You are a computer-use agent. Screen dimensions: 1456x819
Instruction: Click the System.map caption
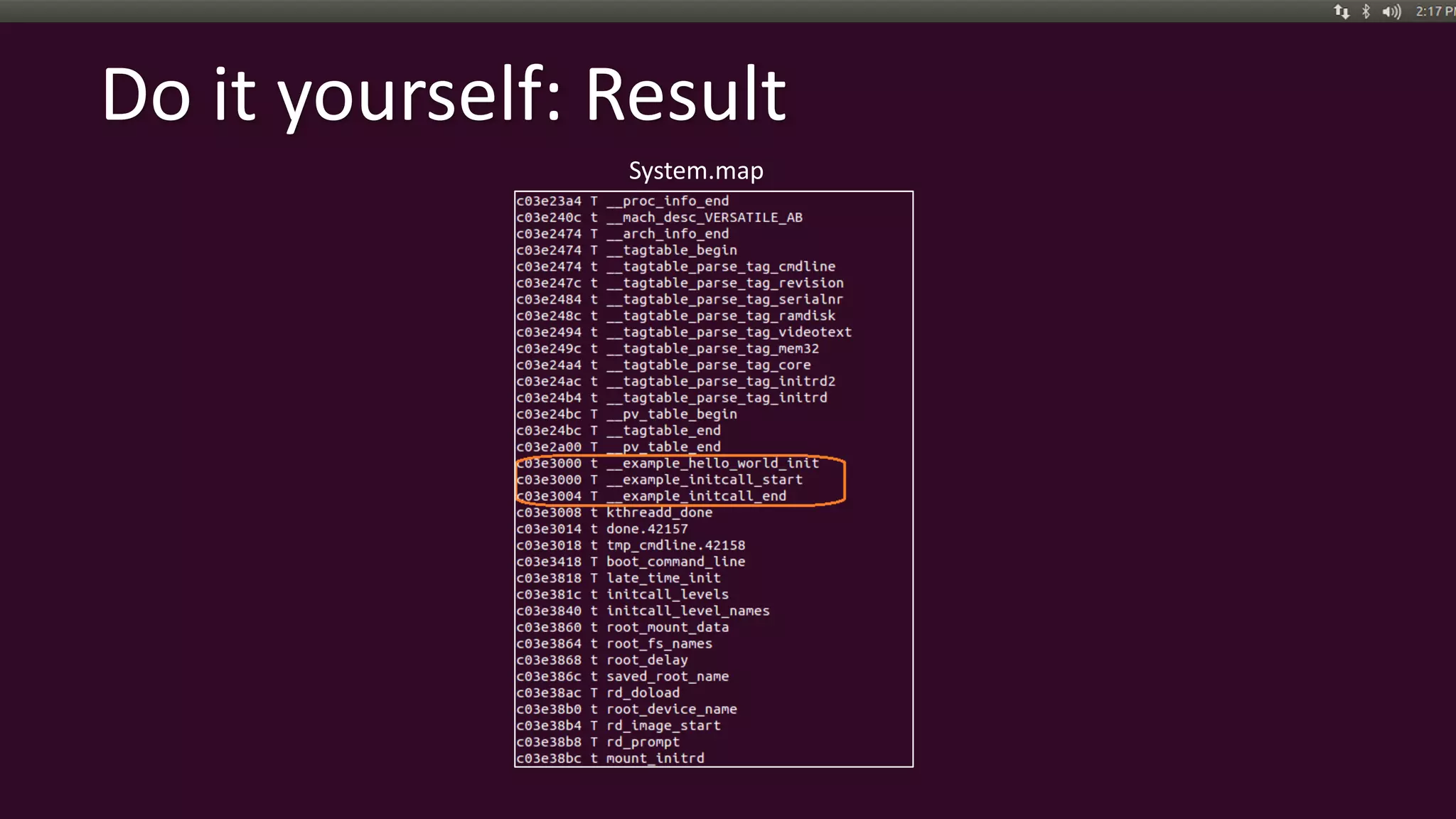tap(696, 171)
